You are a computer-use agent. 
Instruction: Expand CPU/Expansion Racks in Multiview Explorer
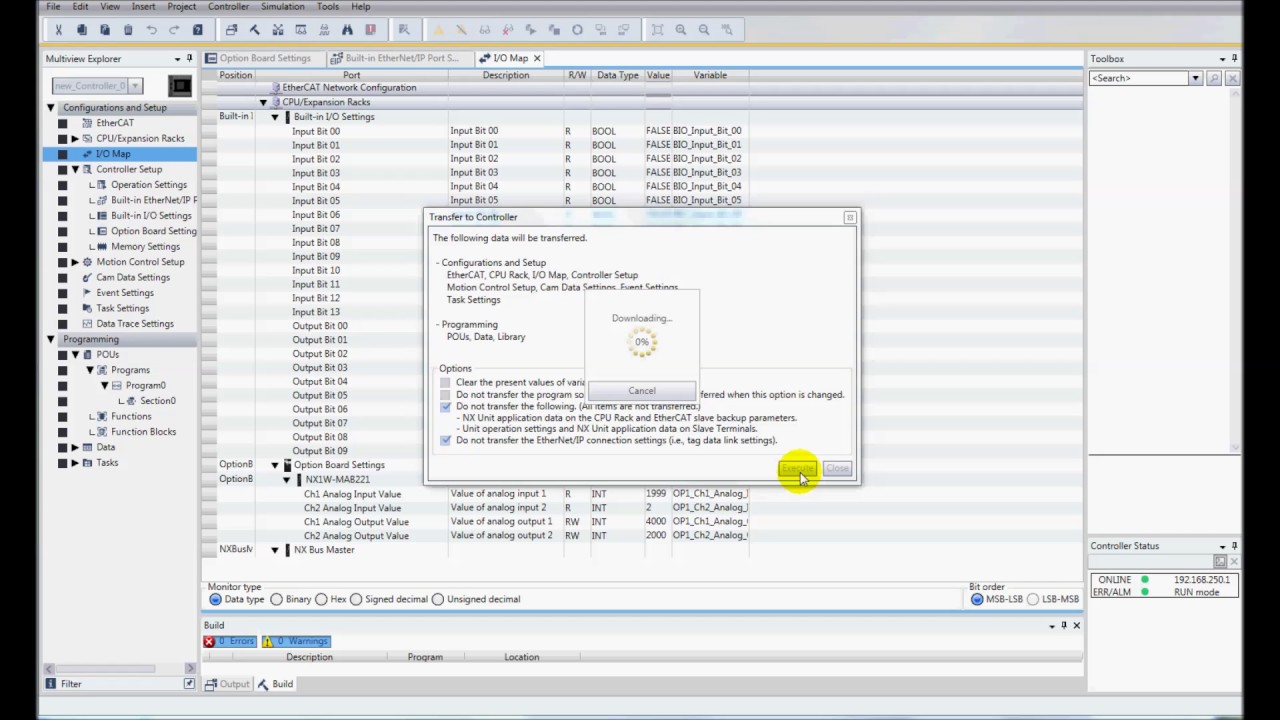point(75,139)
